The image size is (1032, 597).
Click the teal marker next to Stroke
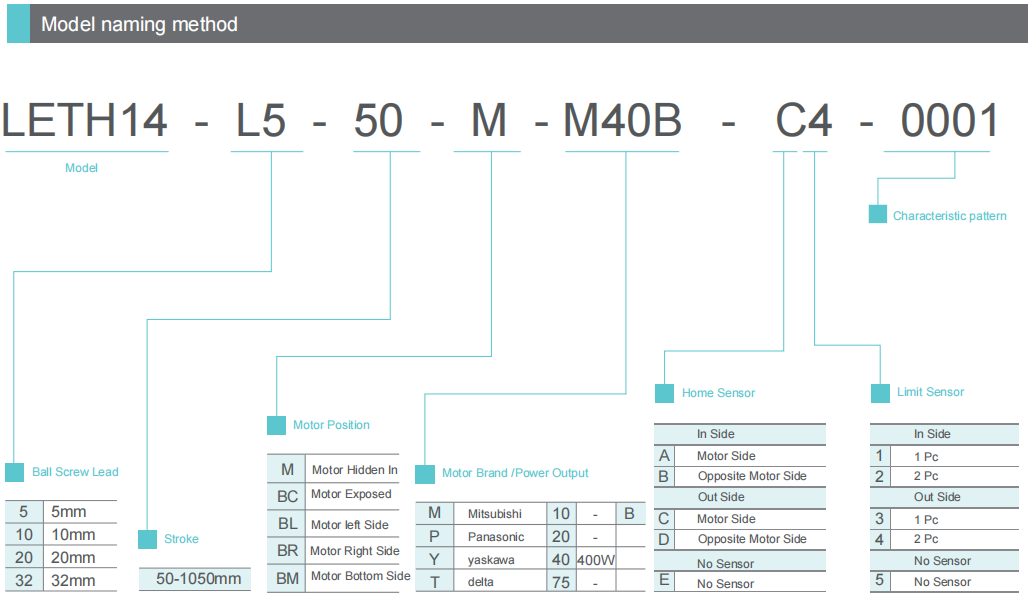147,539
